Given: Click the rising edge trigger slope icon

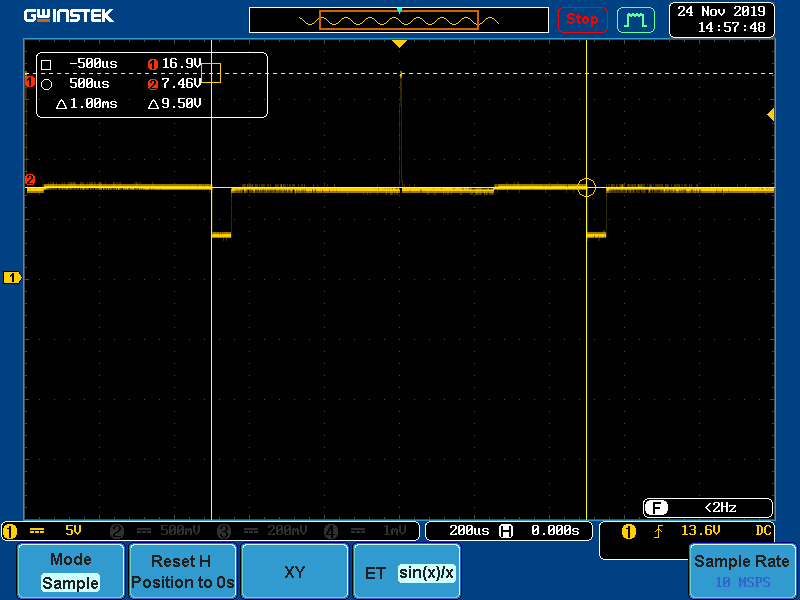Looking at the screenshot, I should coord(659,532).
